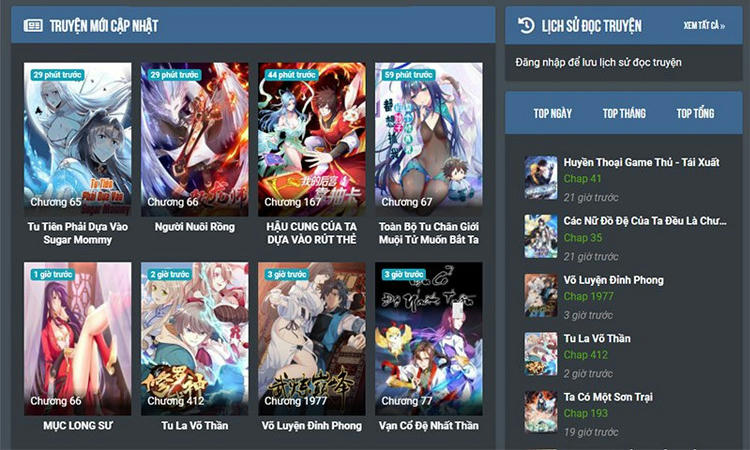Click the history clock icon
This screenshot has height=450, width=750.
coord(527,26)
